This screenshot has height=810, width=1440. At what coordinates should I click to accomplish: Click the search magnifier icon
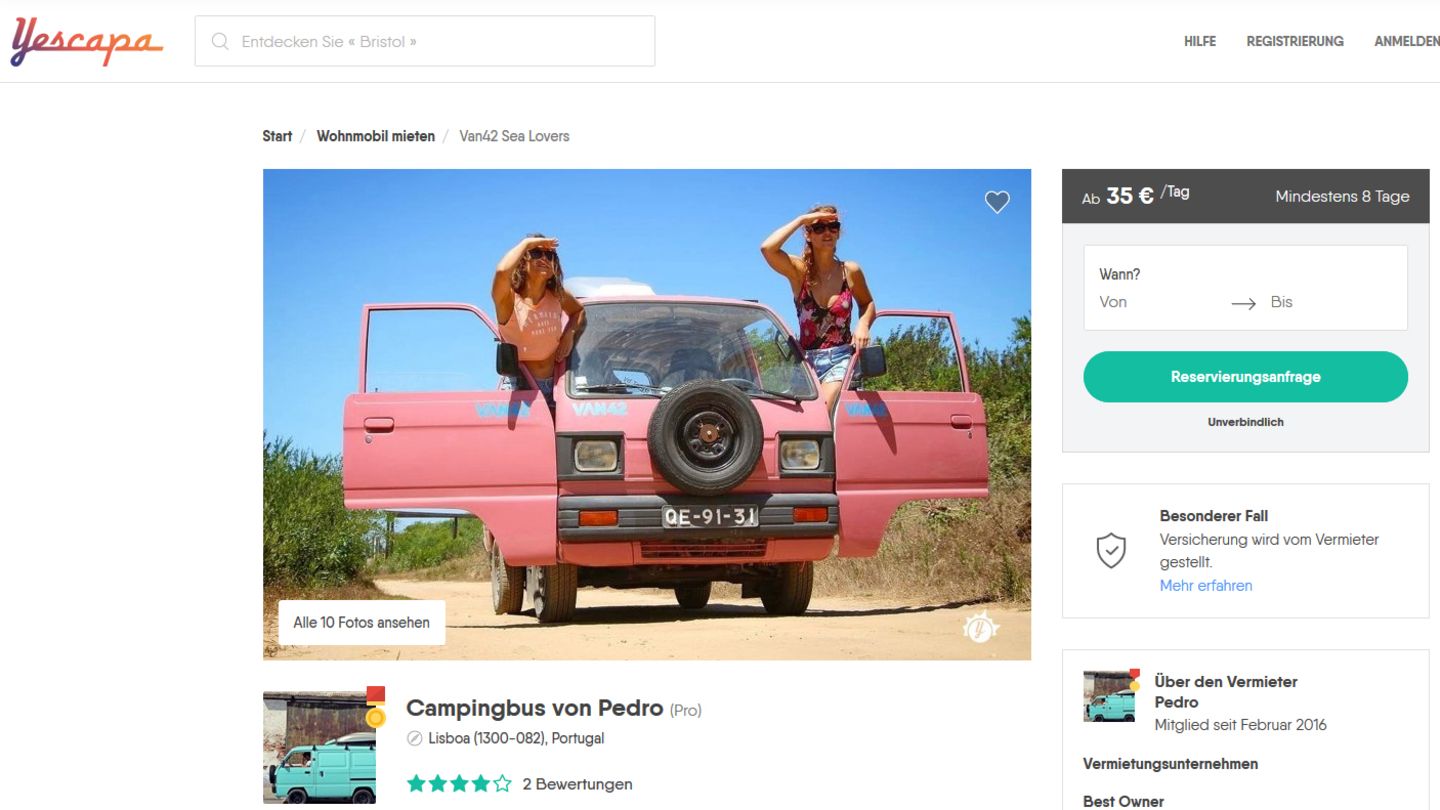pyautogui.click(x=220, y=42)
